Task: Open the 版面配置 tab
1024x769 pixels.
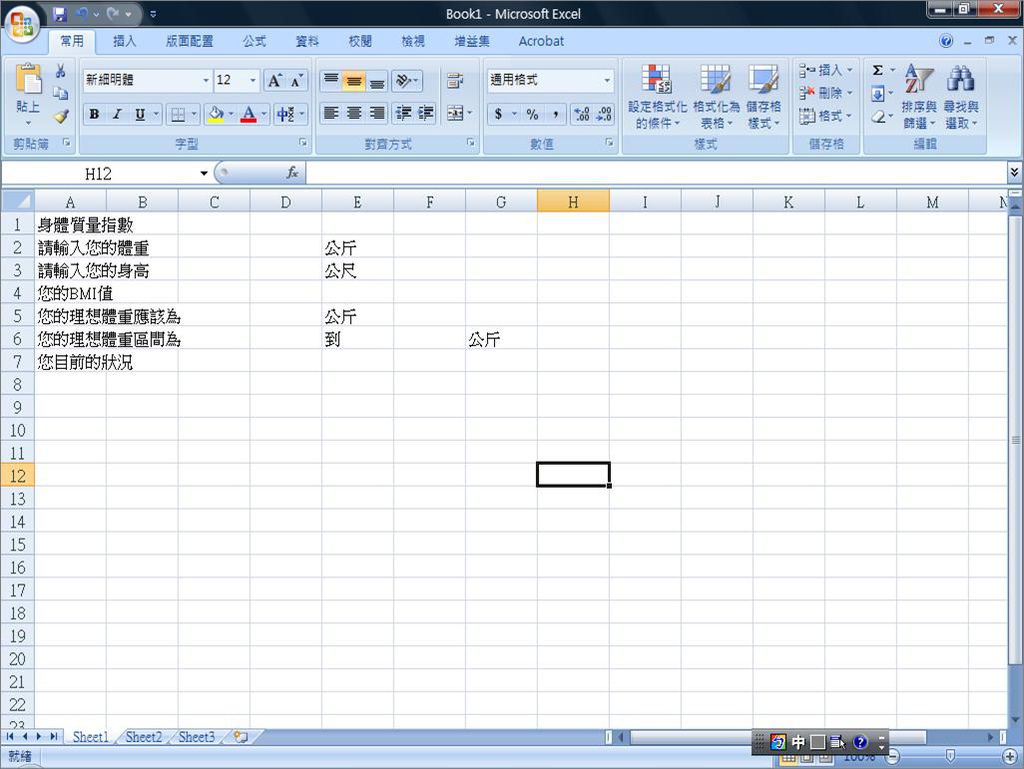Action: point(189,41)
